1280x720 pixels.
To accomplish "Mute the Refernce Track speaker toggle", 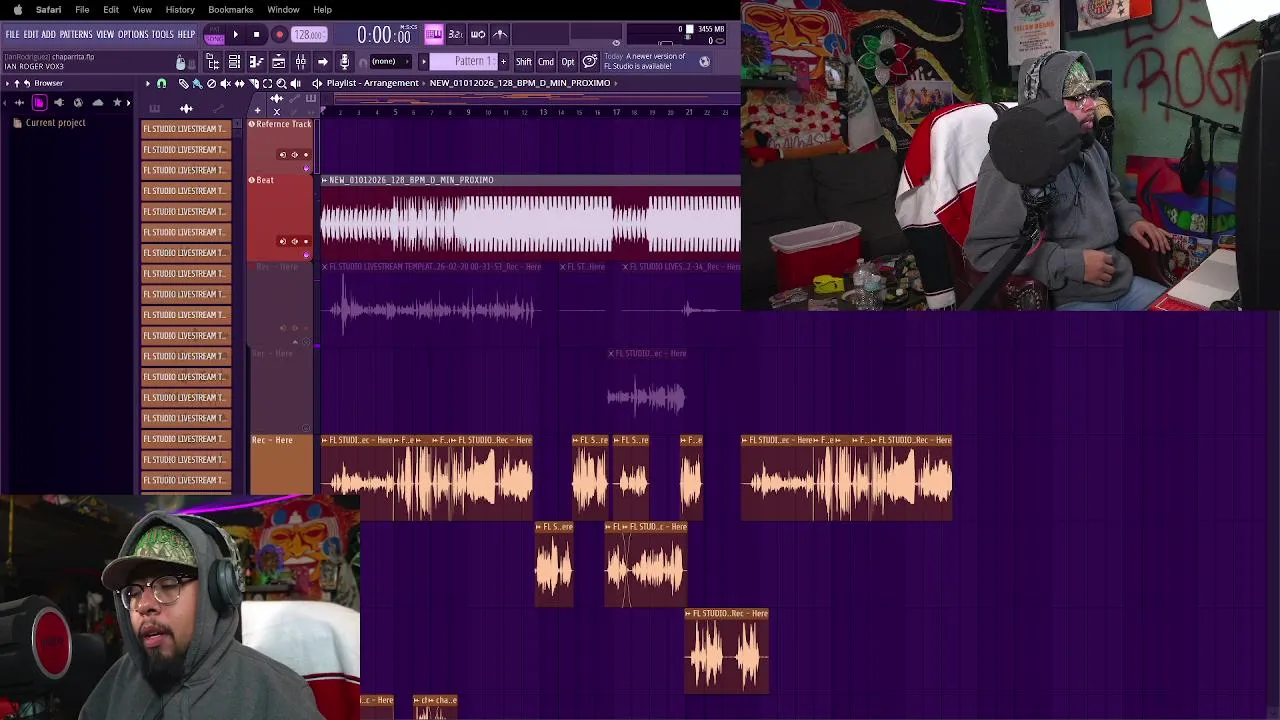I will click(295, 155).
